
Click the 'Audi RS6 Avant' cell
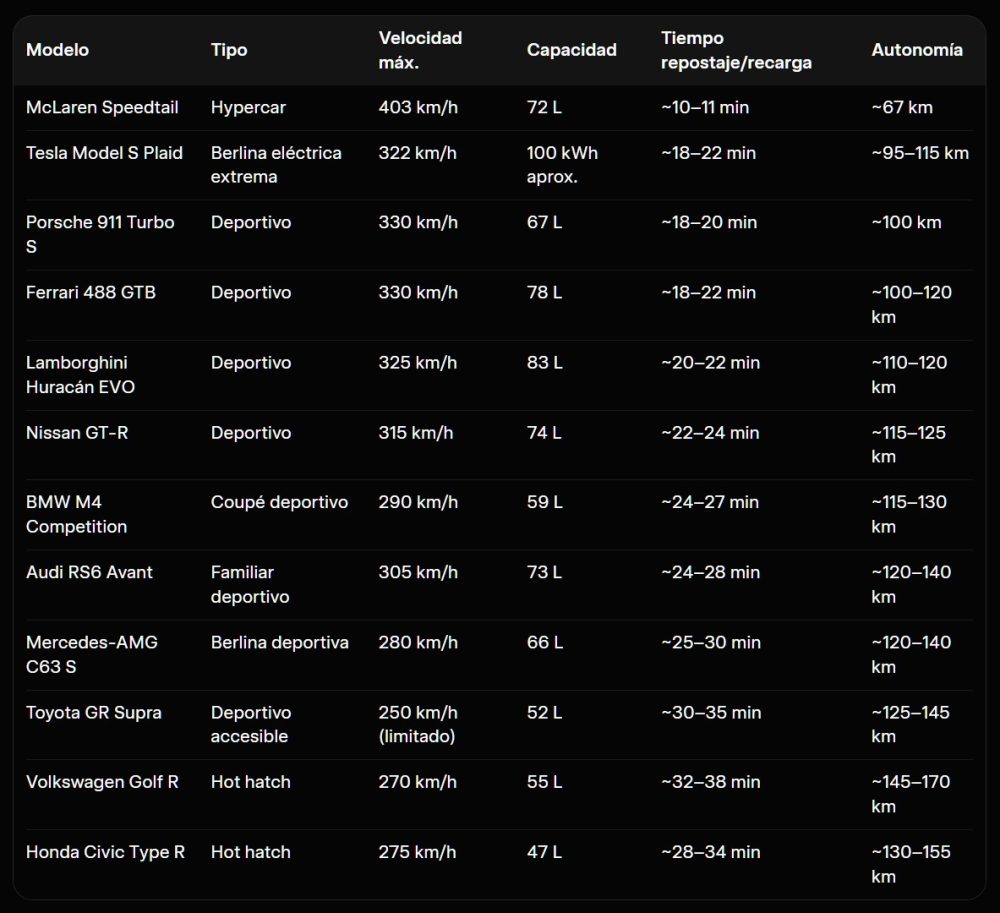(89, 573)
